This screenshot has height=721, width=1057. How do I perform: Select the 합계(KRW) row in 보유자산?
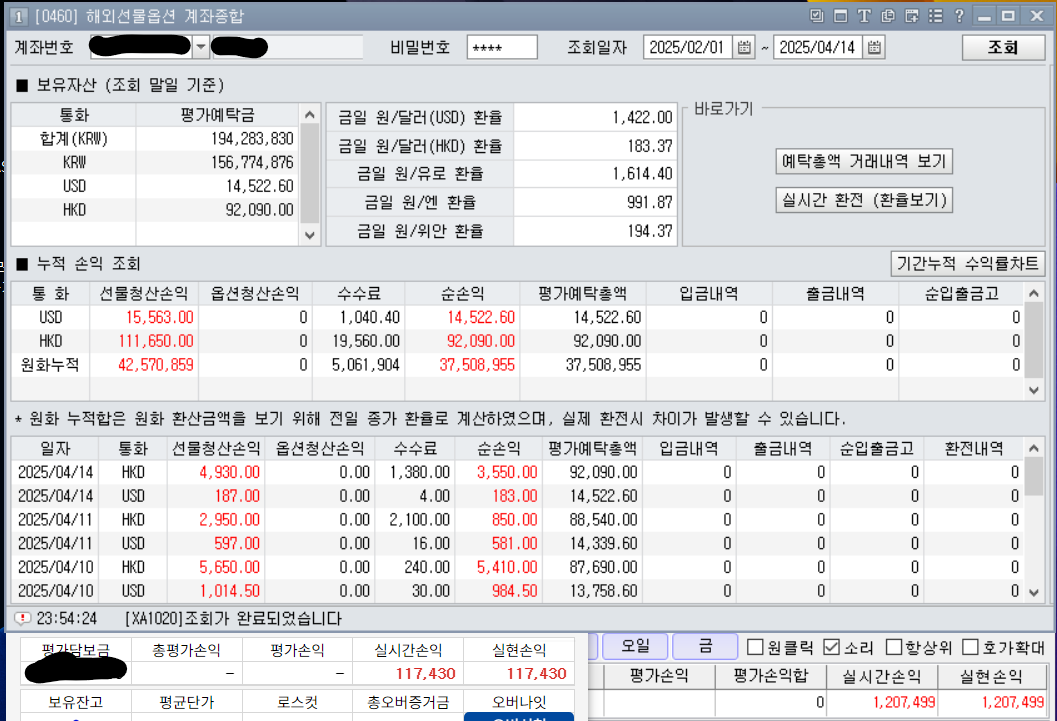[x=154, y=139]
